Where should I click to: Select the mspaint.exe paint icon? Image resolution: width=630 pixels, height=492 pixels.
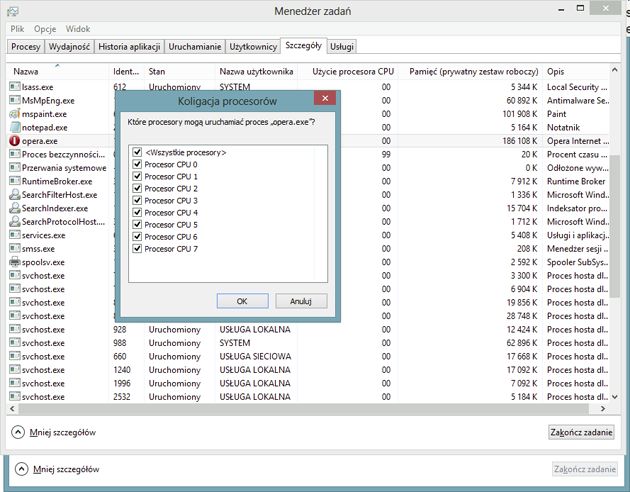15,114
